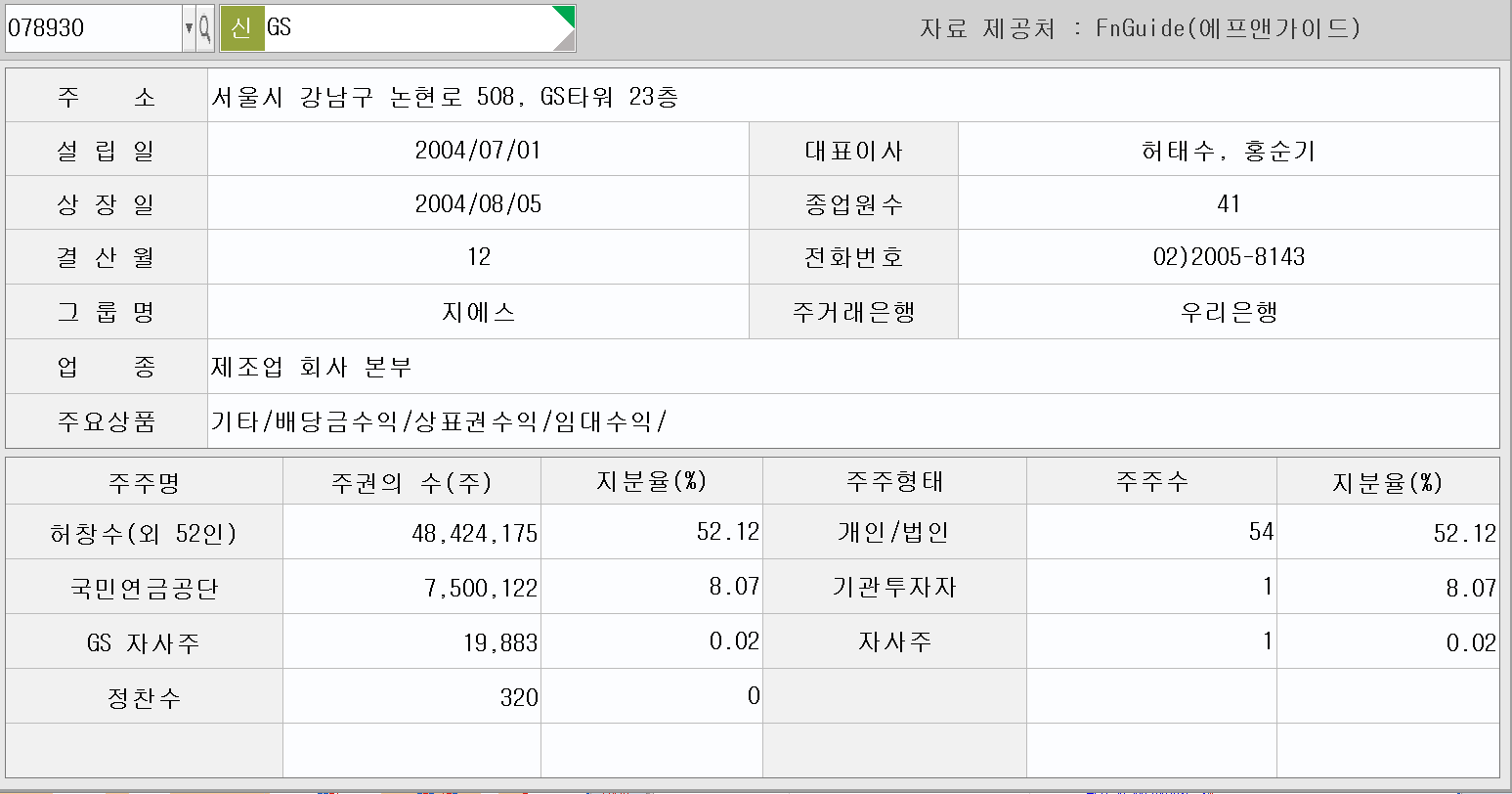Click the 지분율(%) header next to 주주수

tap(1388, 481)
